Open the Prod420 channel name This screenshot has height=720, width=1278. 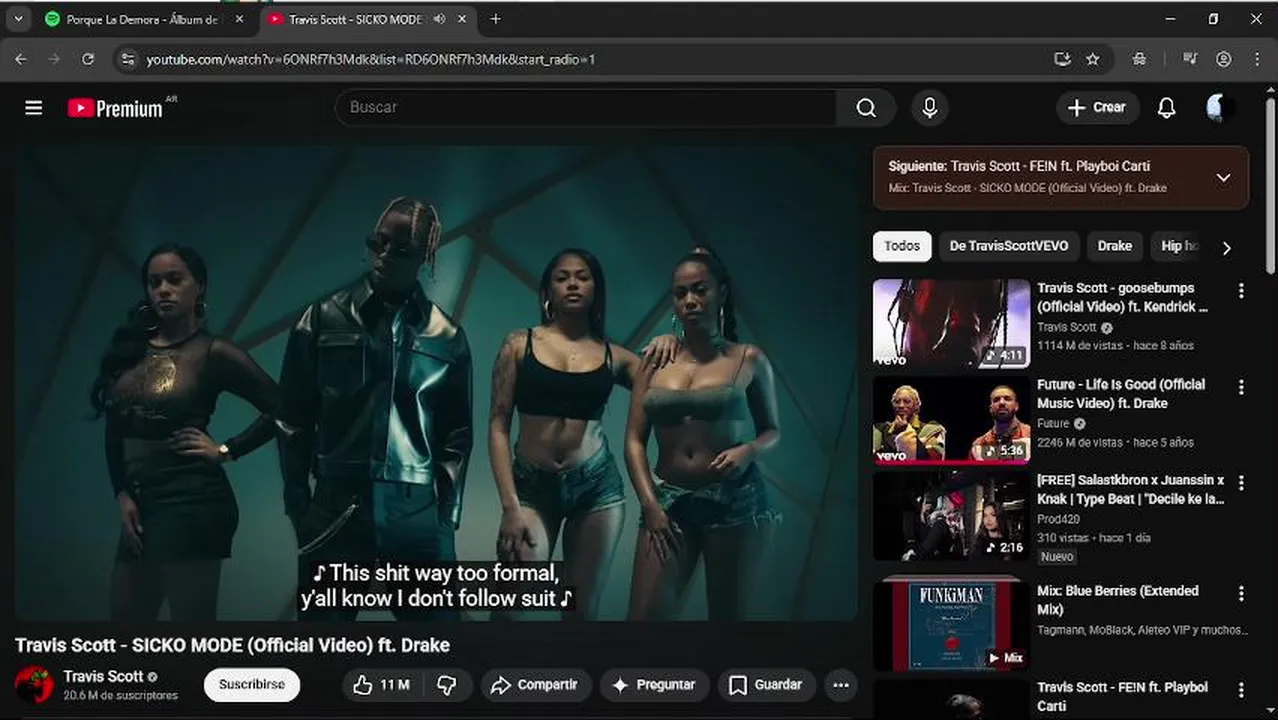(x=1060, y=519)
